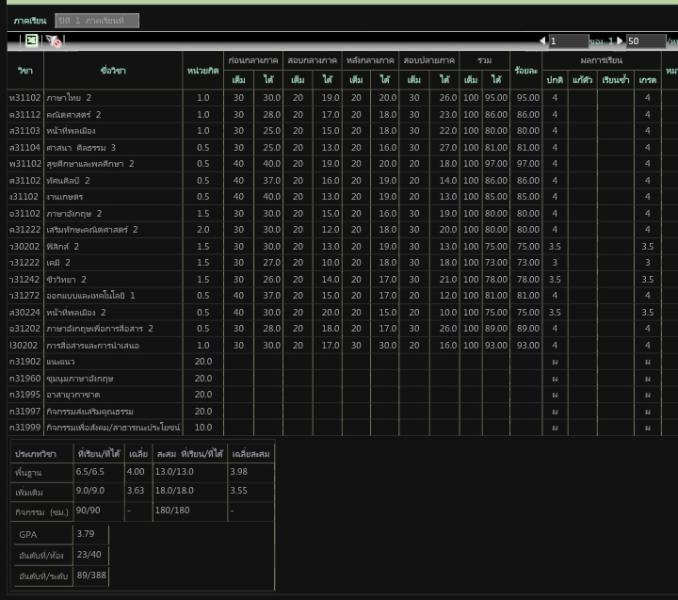678x600 pixels.
Task: Click the page number input showing 1
Action: click(568, 41)
